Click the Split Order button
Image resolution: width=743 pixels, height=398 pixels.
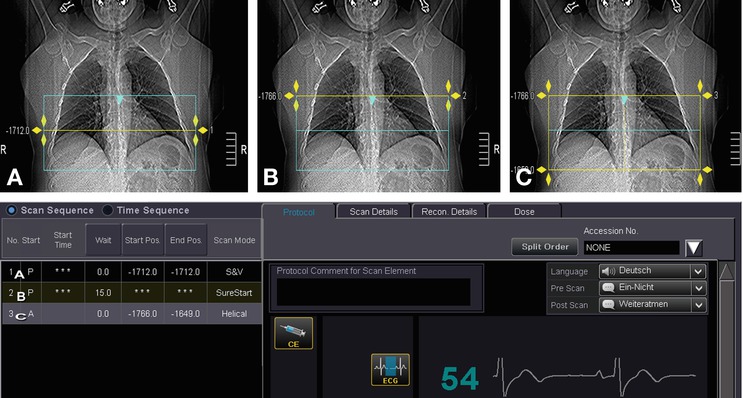point(545,247)
